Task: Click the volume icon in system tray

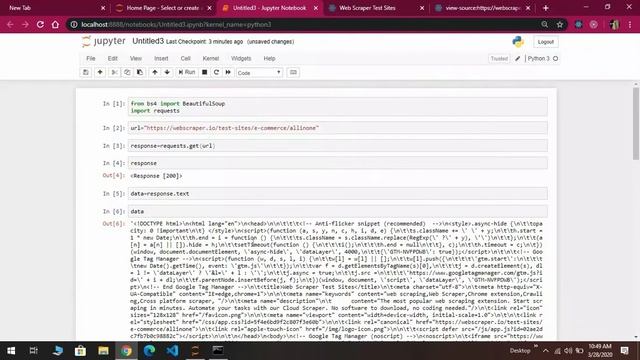Action: pyautogui.click(x=568, y=351)
